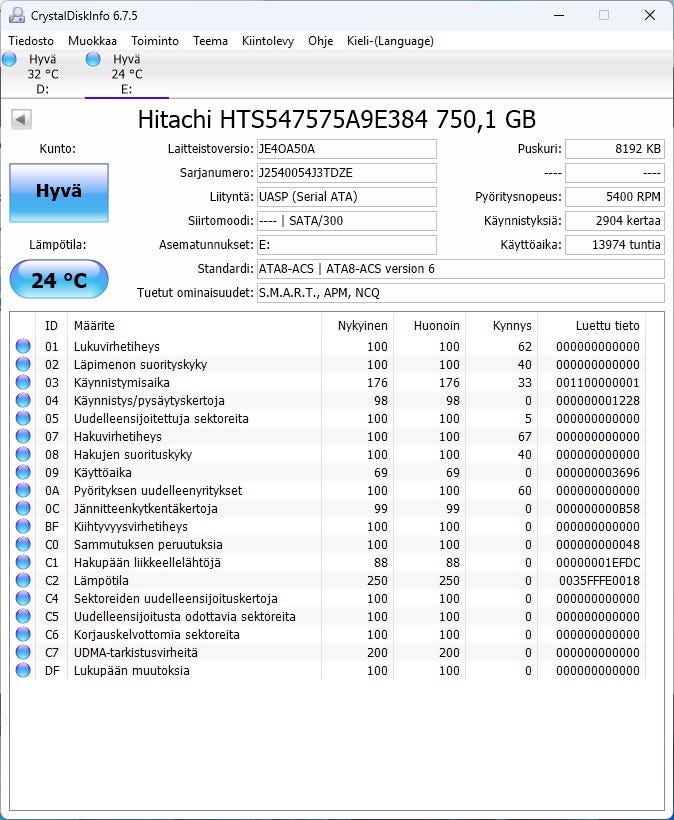Click the Määrite column header
This screenshot has width=674, height=820.
coord(194,325)
